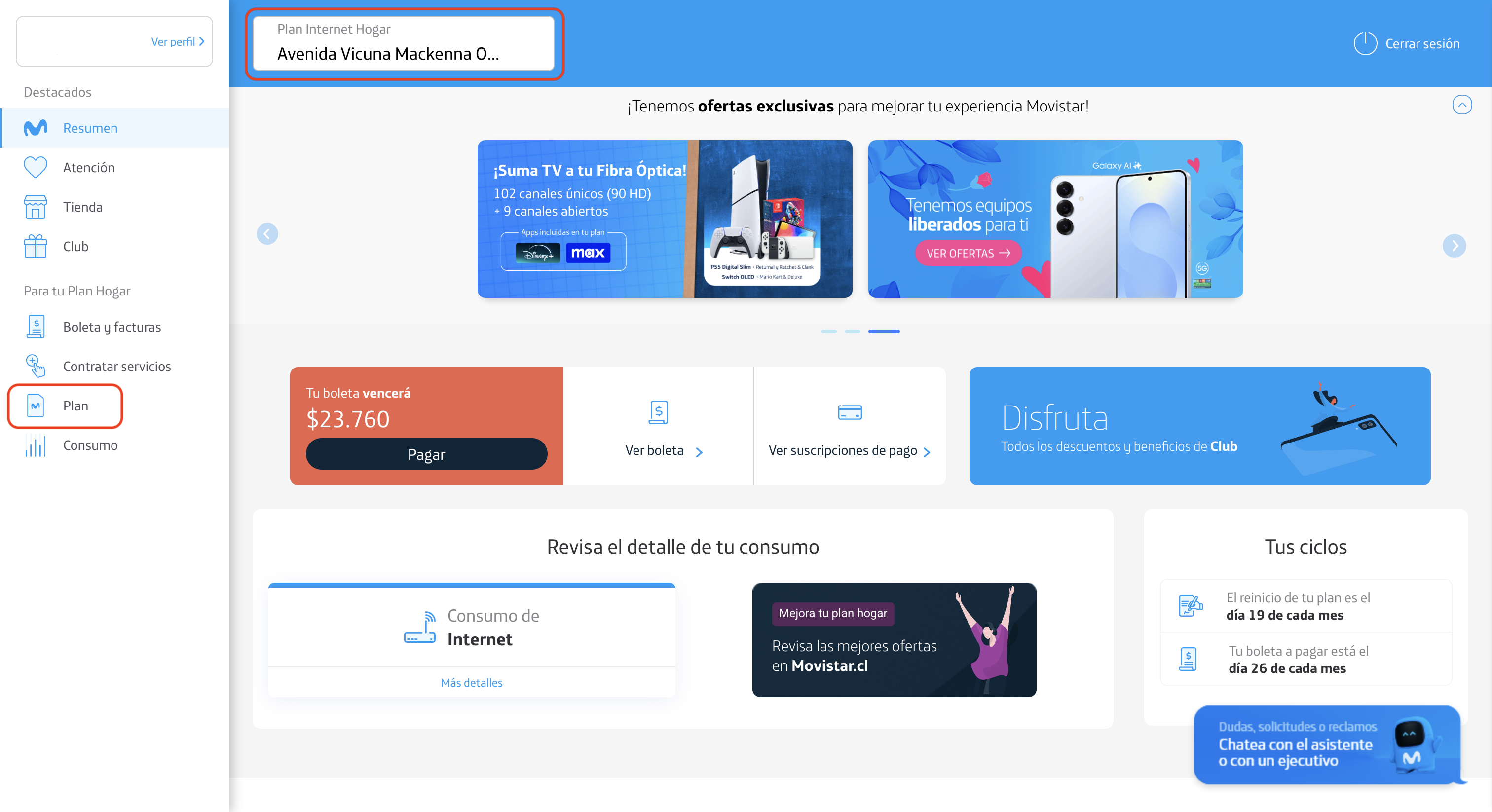Click the Disney+ logo in TV banner
Viewport: 1492px width, 812px height.
point(537,253)
